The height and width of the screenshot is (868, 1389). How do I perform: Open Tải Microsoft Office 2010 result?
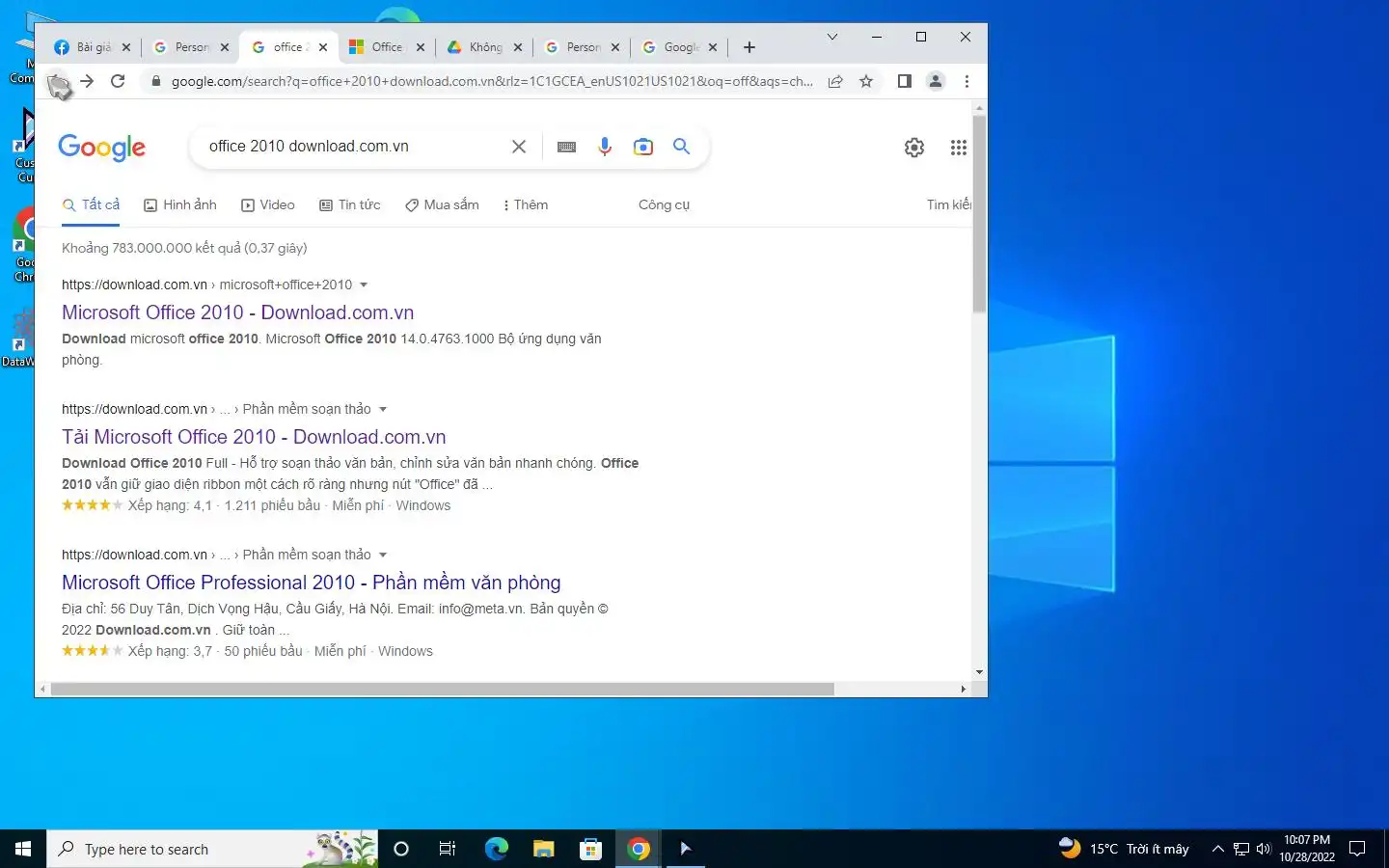(x=254, y=437)
